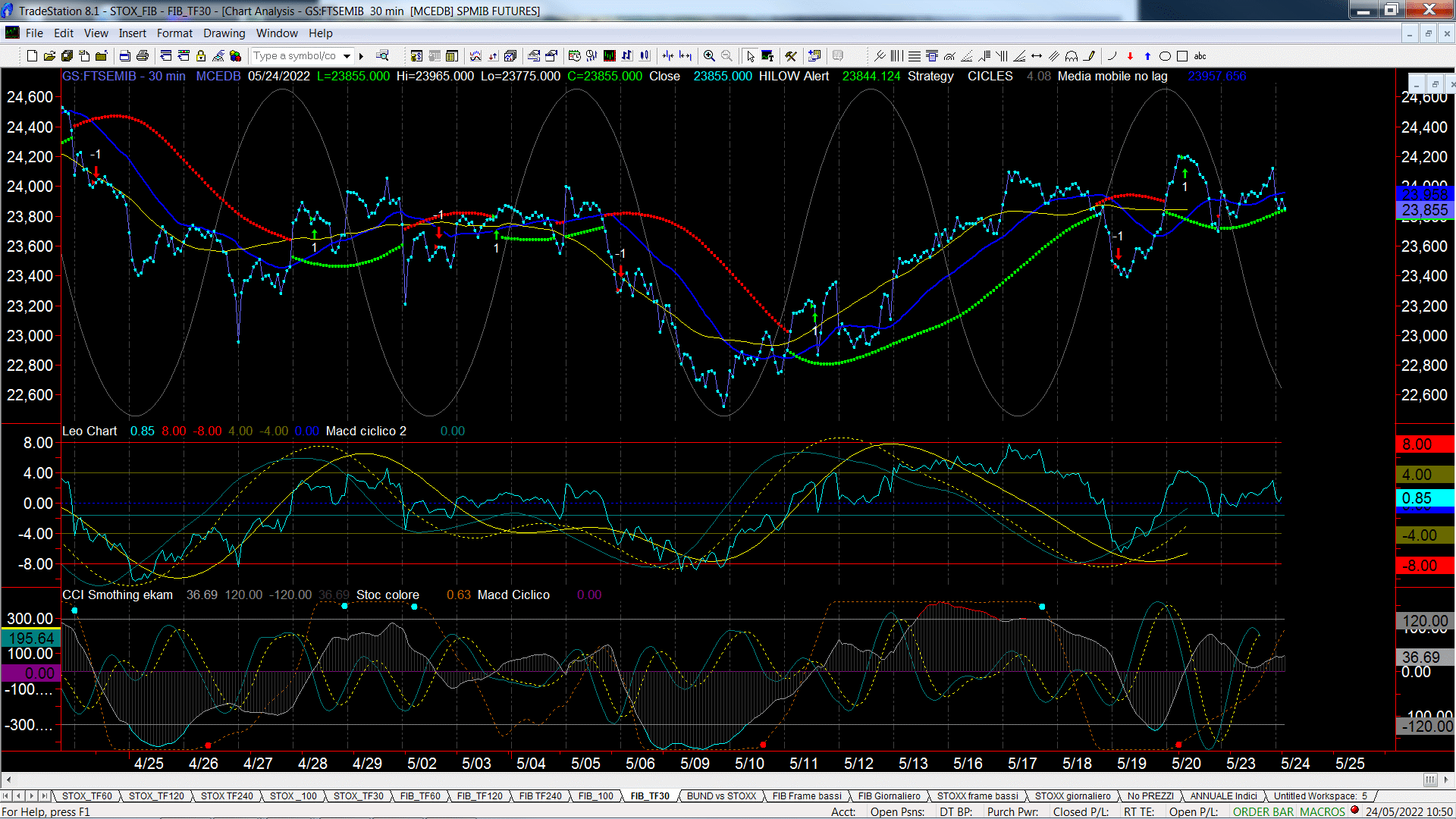
Task: Open file with the folder icon
Action: tap(49, 55)
